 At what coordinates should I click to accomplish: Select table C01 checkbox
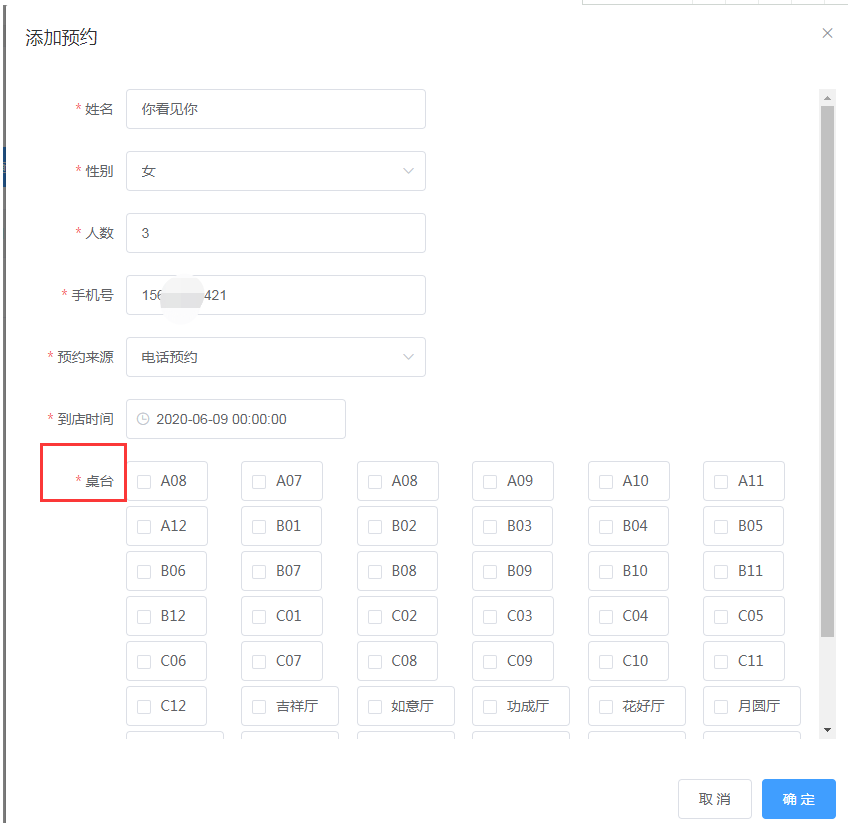[259, 616]
